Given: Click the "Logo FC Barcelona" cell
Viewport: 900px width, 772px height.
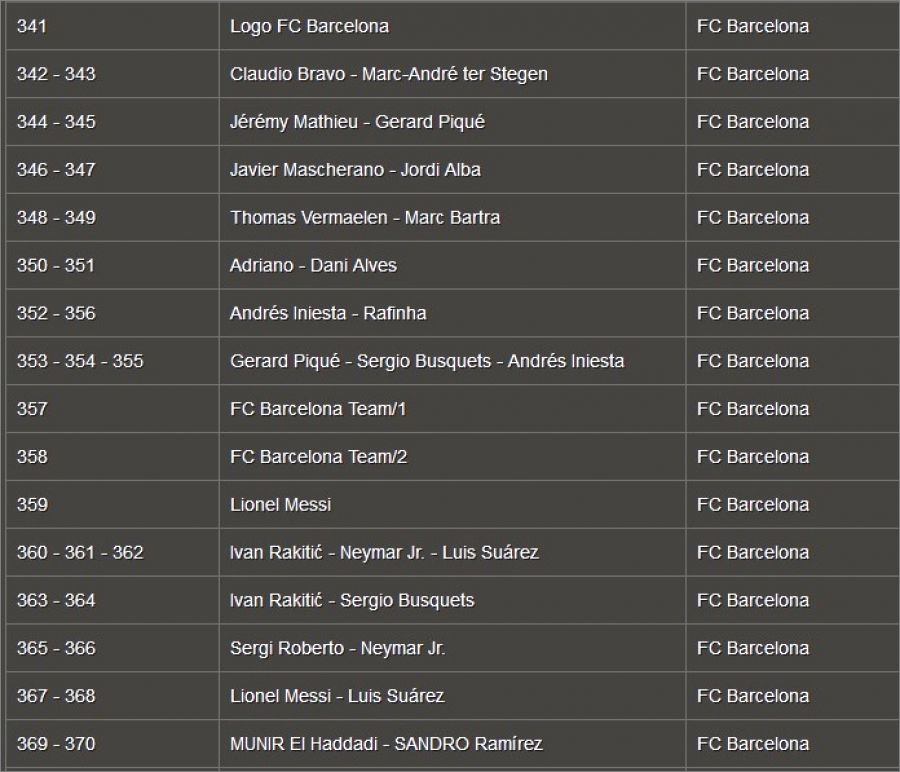Looking at the screenshot, I should pyautogui.click(x=309, y=27).
